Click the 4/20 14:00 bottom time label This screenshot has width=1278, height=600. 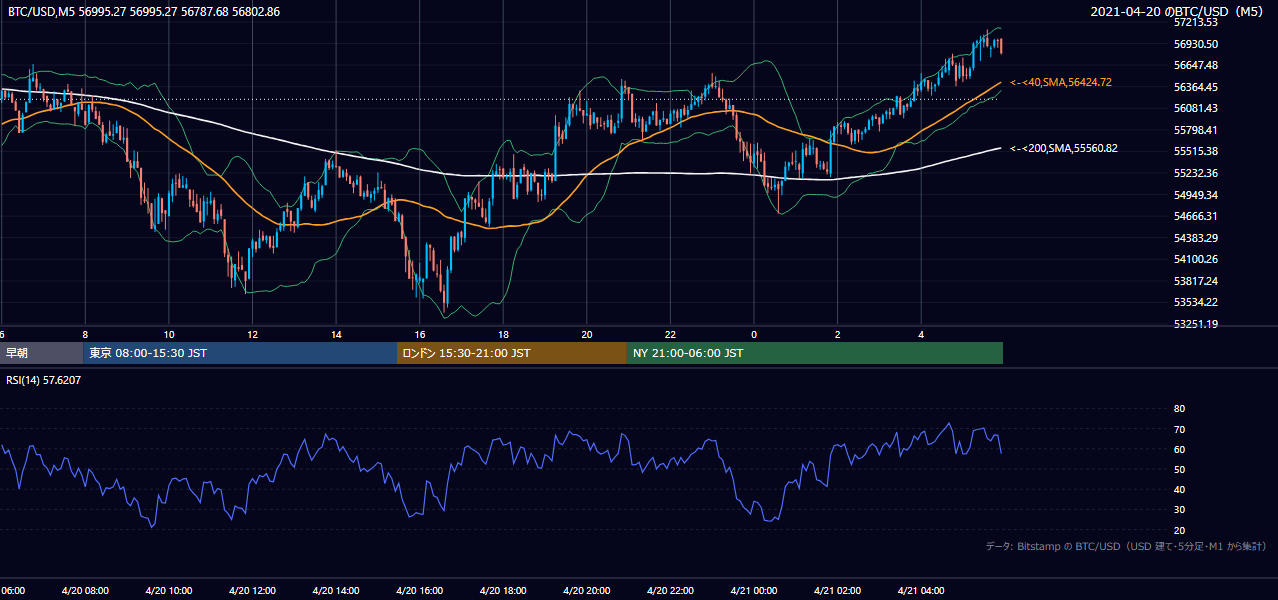pyautogui.click(x=336, y=591)
